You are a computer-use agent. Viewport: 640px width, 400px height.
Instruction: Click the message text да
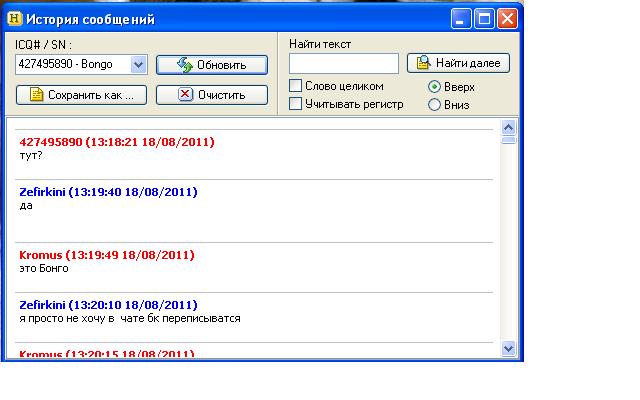pos(26,205)
